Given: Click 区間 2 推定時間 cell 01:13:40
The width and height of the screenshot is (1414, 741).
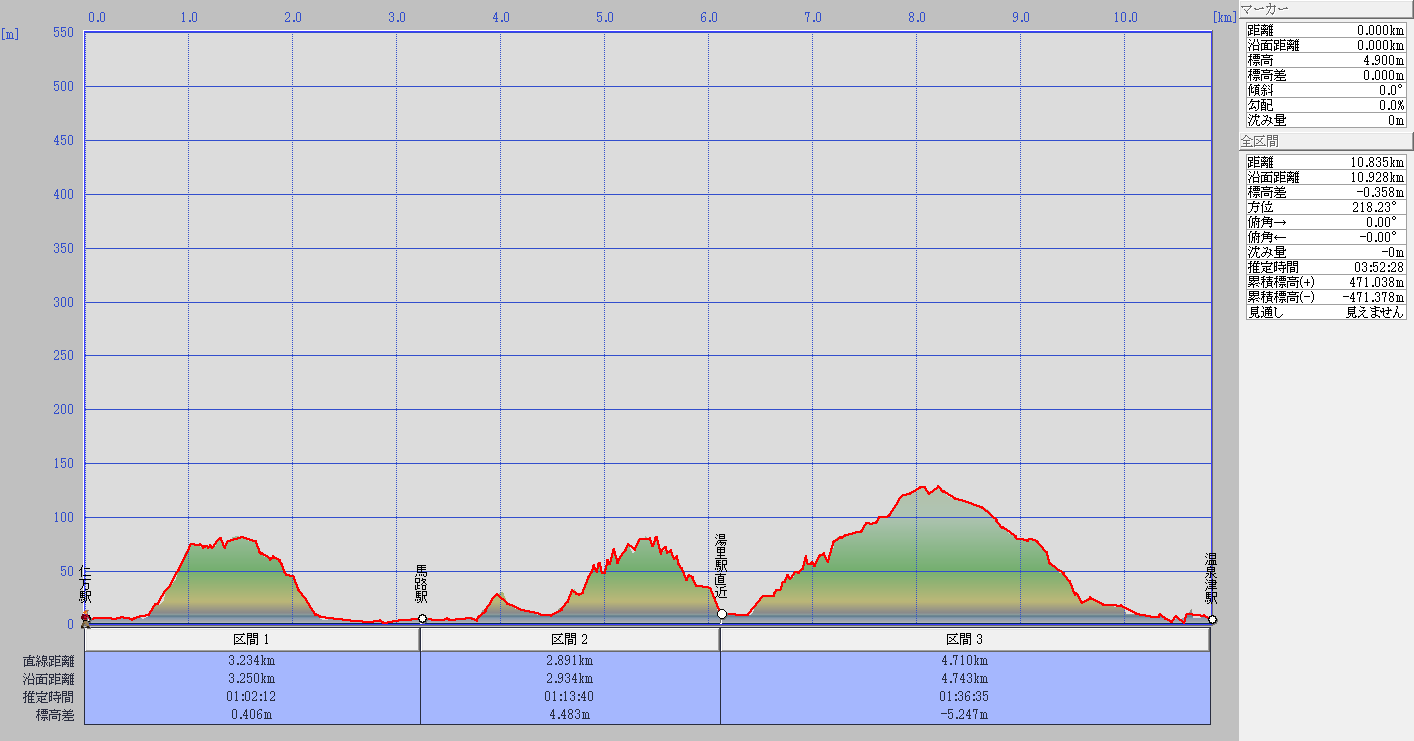Looking at the screenshot, I should (569, 696).
